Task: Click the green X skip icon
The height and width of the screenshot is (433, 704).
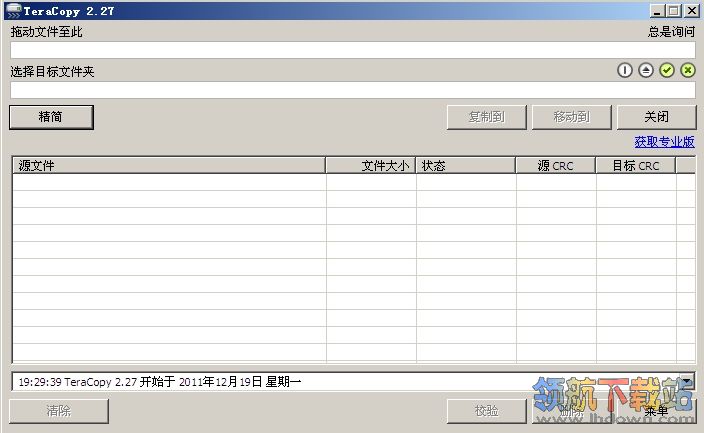Action: point(687,70)
